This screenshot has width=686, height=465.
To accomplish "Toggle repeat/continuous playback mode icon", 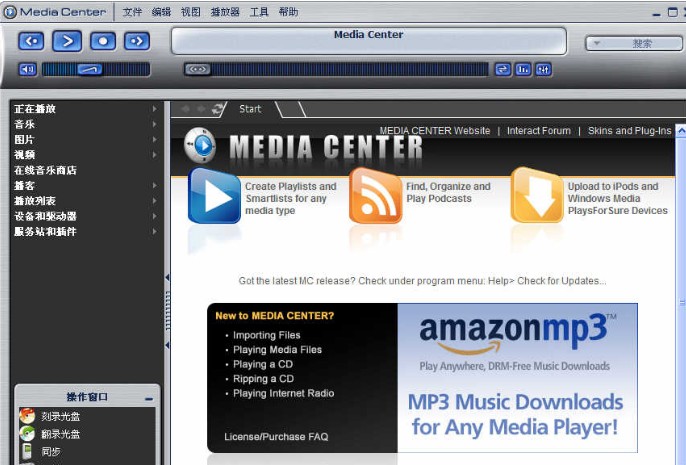I will [503, 70].
